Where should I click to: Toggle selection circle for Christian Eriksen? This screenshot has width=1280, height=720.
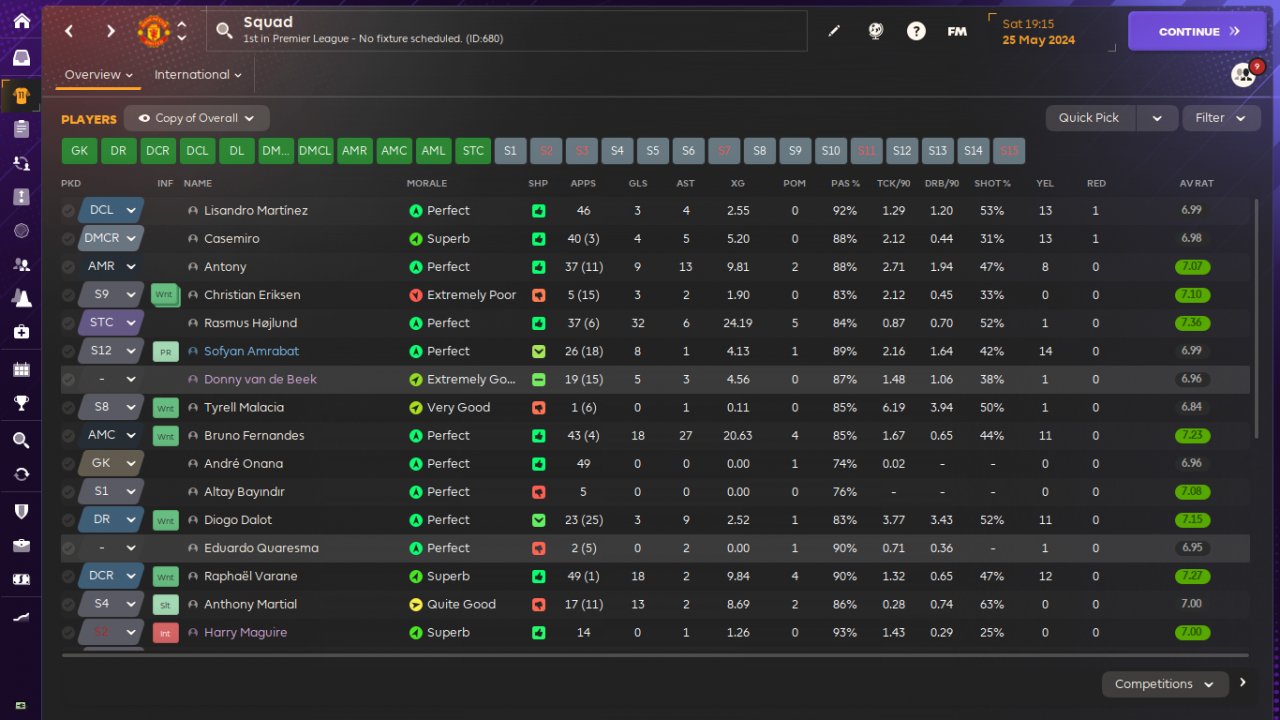pos(68,295)
